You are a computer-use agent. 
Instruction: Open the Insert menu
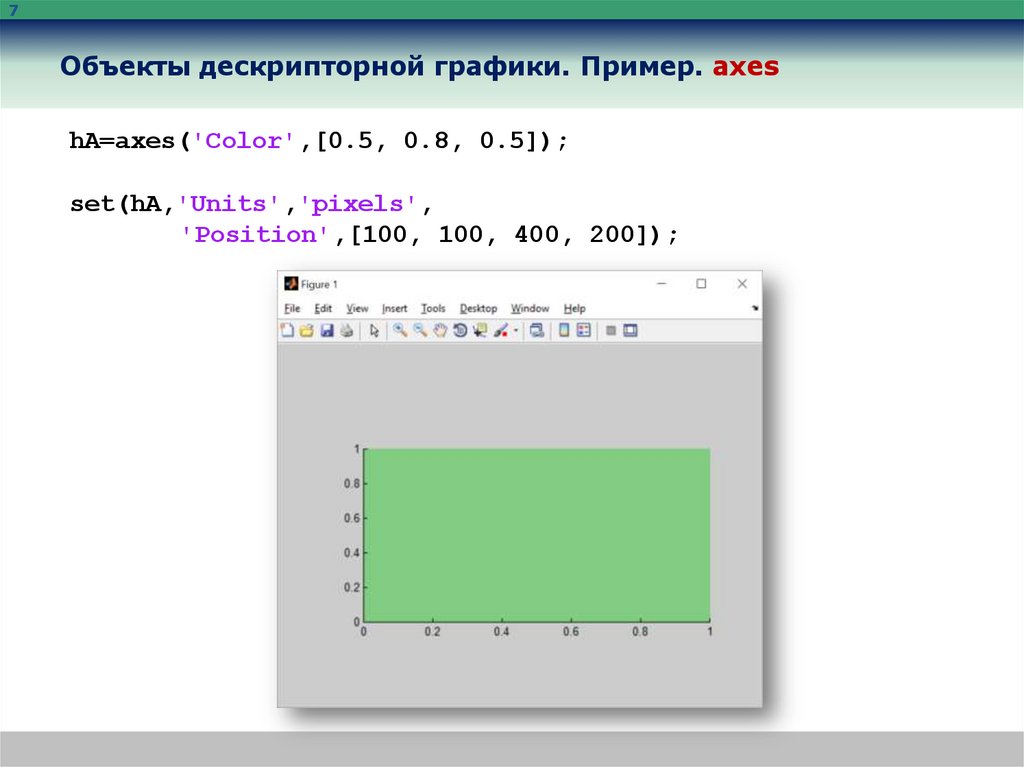pos(394,308)
